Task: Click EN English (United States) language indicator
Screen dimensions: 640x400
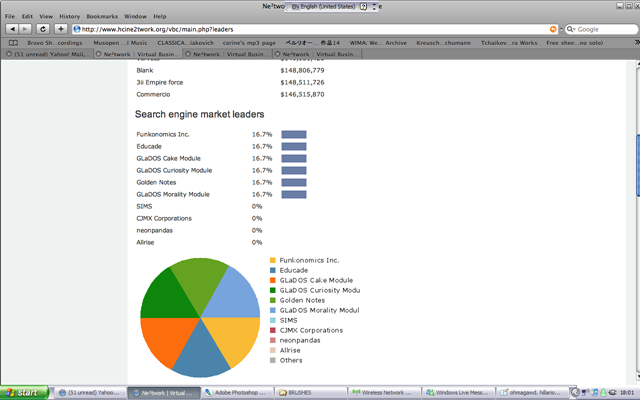Action: click(x=323, y=7)
